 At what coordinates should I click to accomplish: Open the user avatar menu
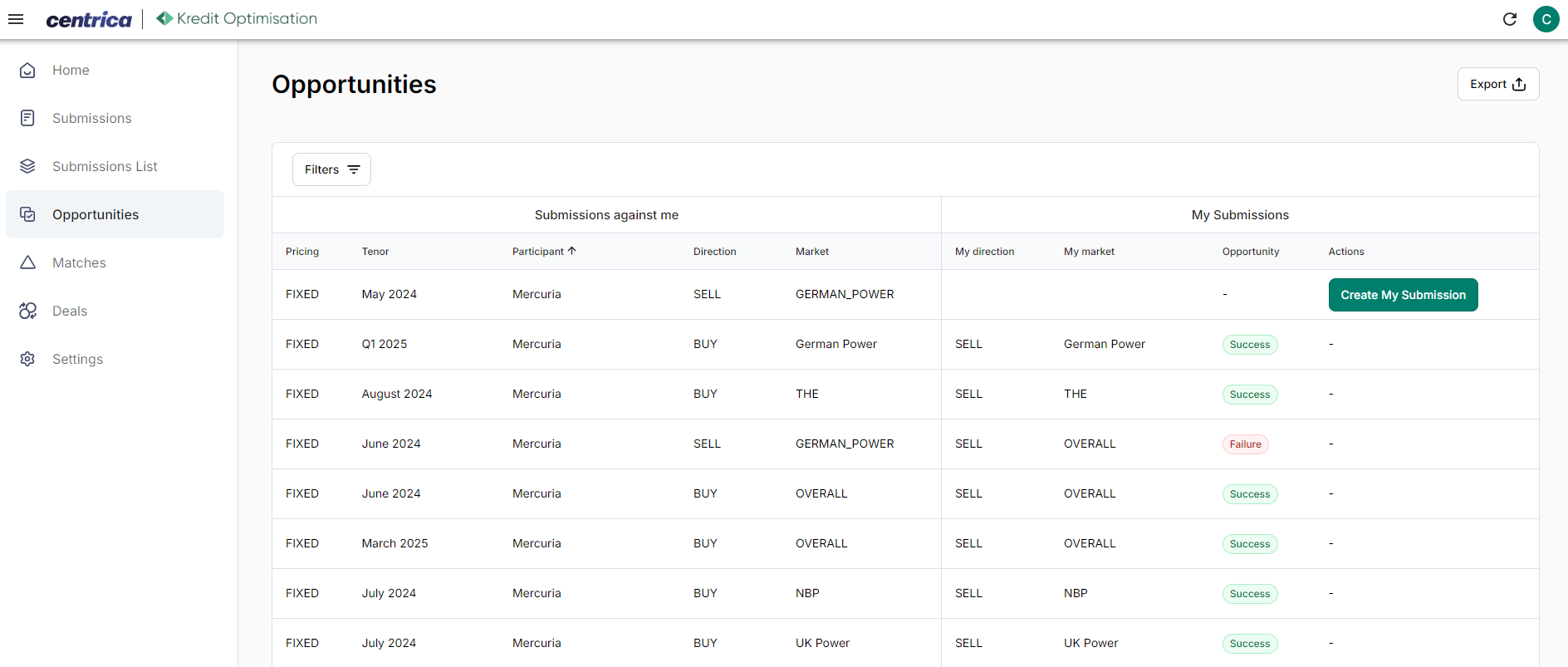(1546, 19)
